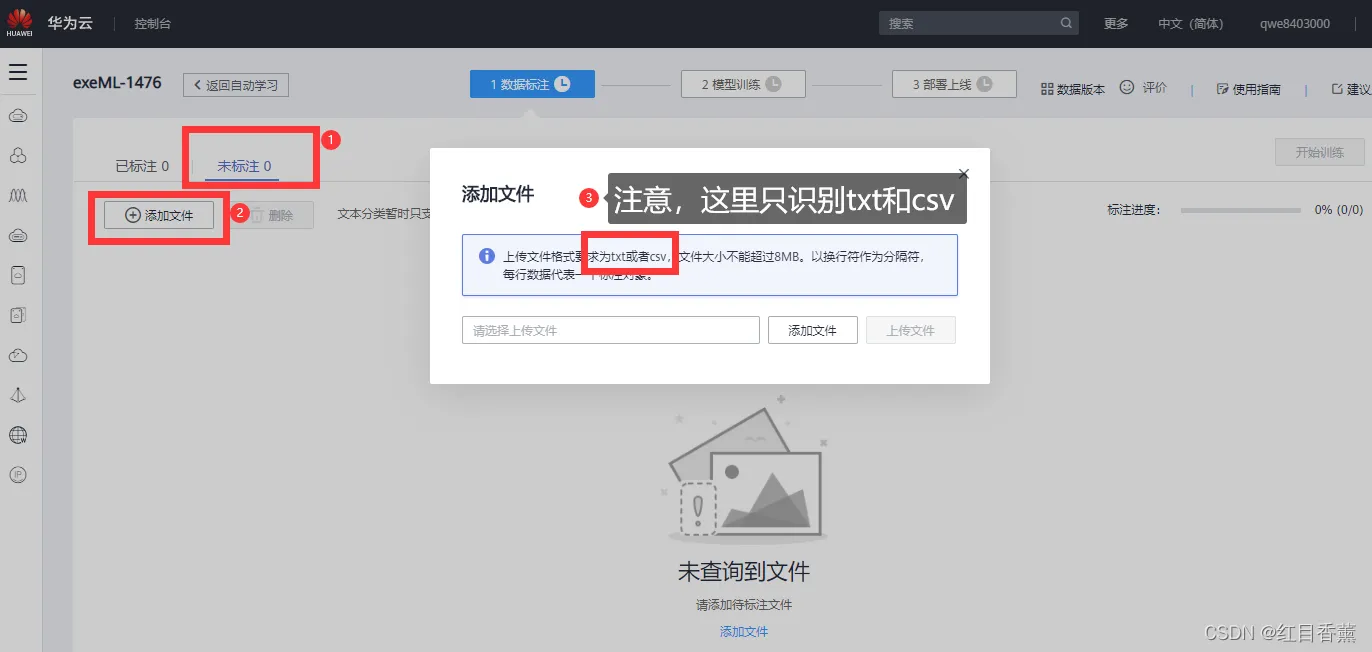Close the 添加文件 dialog
Viewport: 1372px width, 652px height.
[963, 174]
